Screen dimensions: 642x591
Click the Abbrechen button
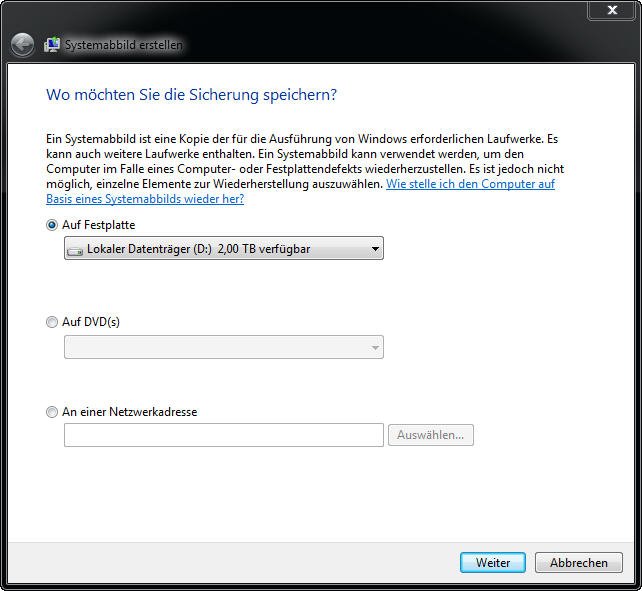point(579,563)
